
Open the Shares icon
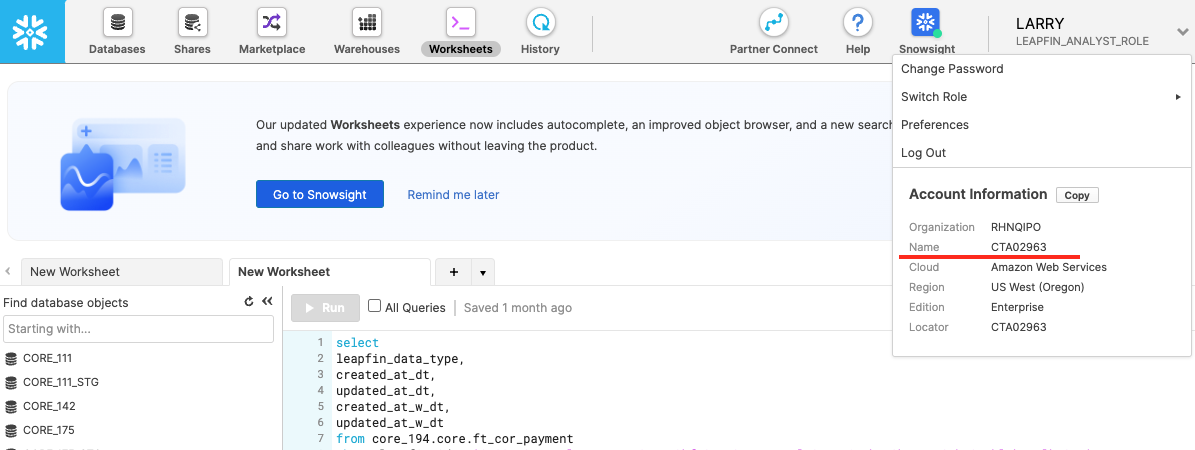point(192,23)
